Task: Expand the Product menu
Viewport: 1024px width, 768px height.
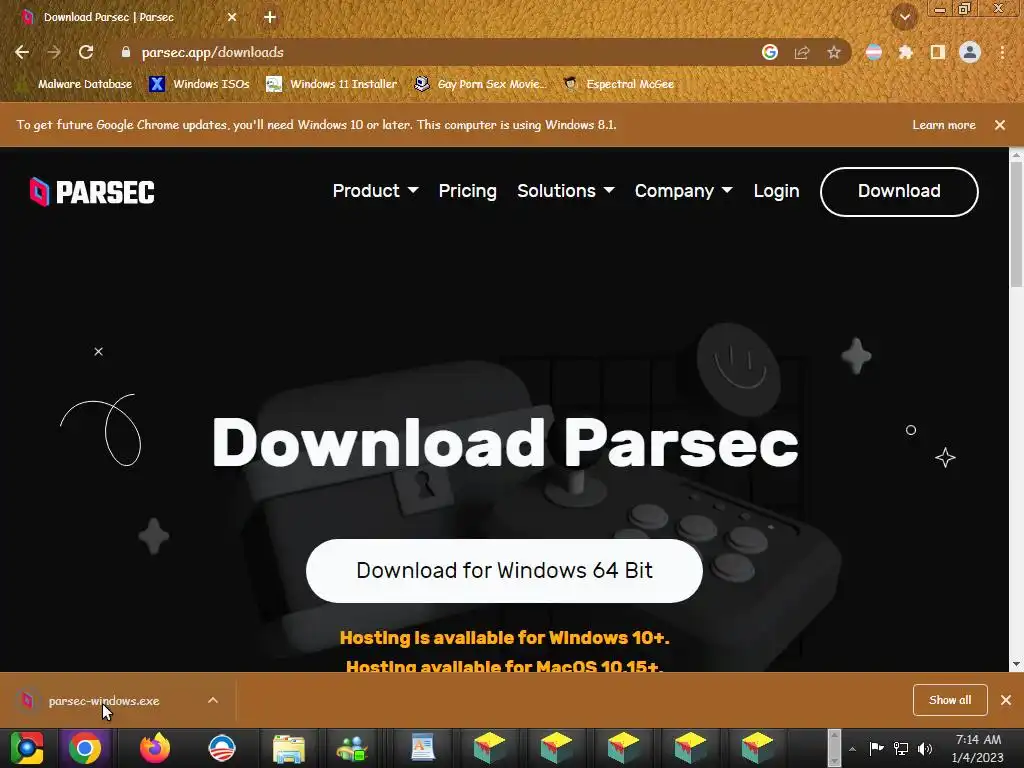Action: pos(376,191)
